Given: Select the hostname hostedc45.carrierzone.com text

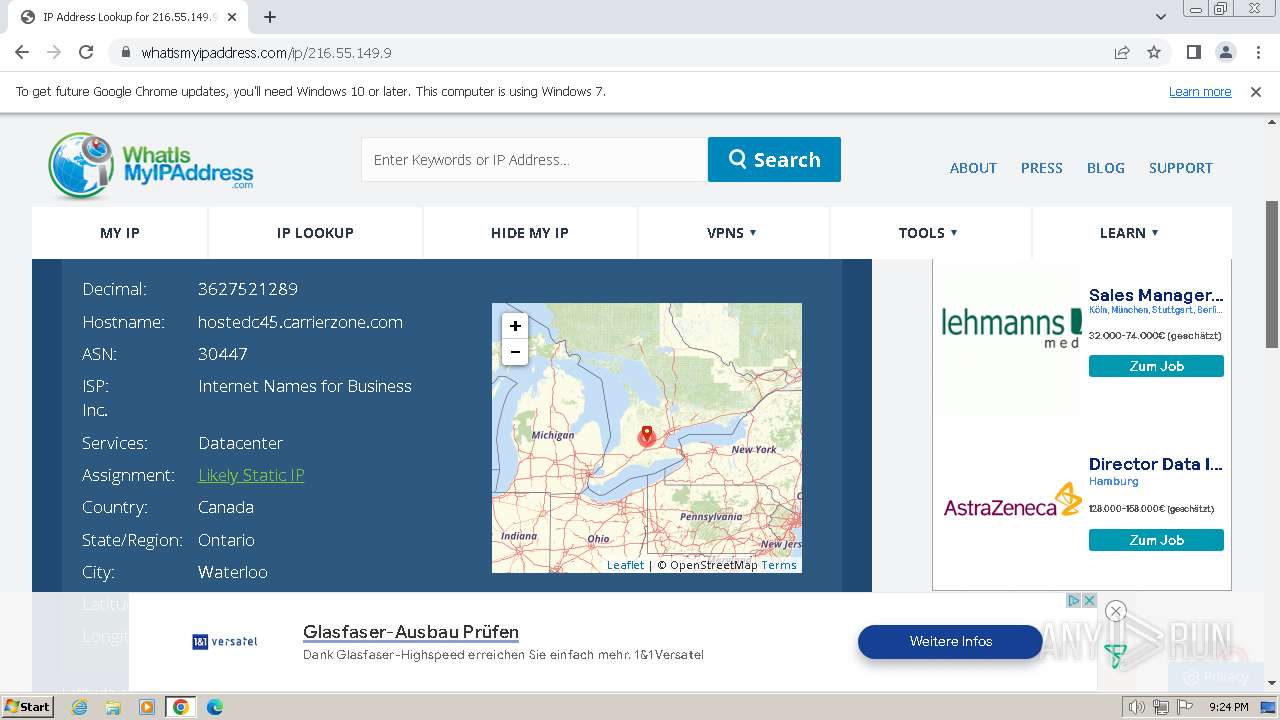Looking at the screenshot, I should [x=300, y=322].
